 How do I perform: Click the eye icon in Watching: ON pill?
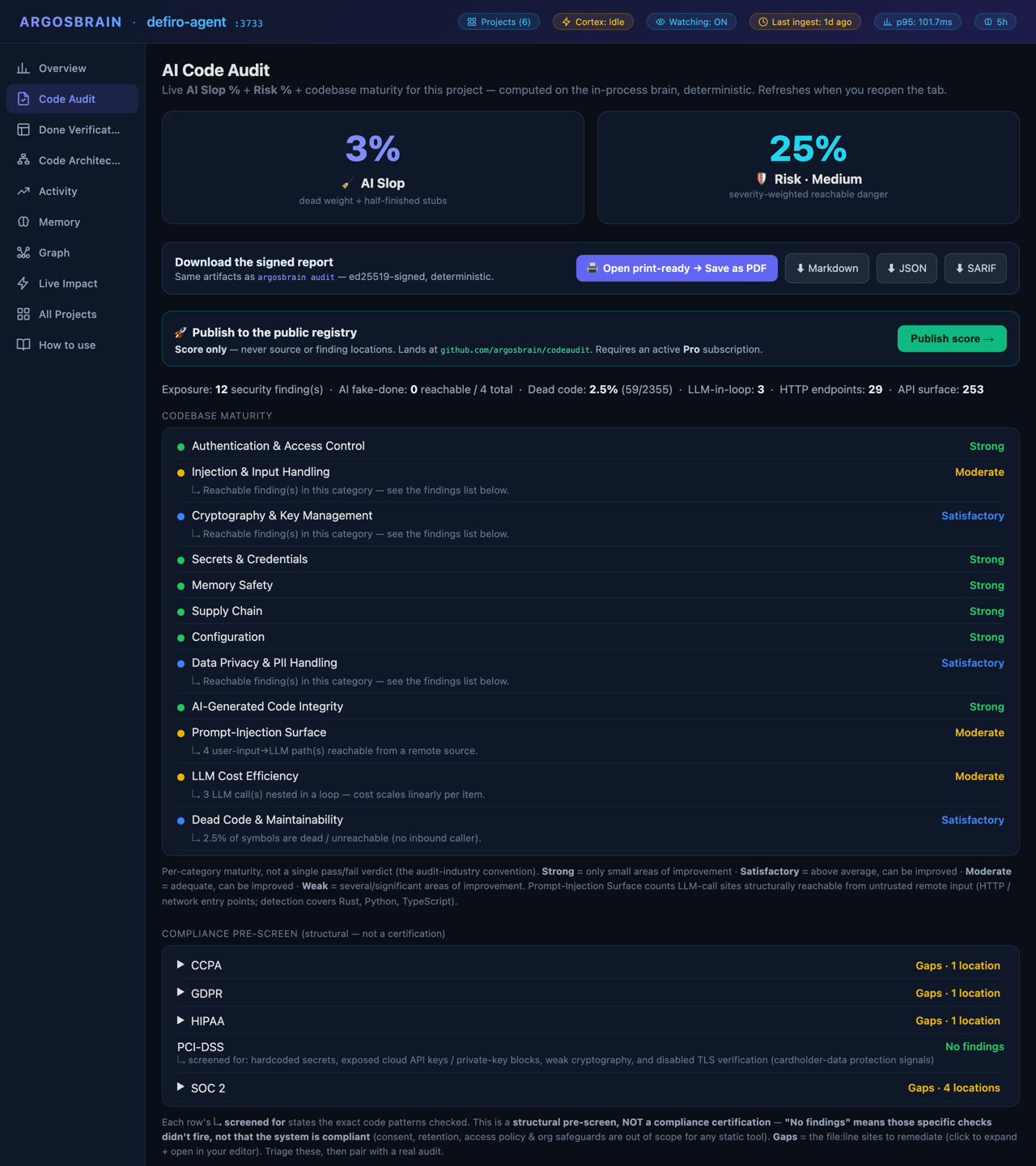660,22
